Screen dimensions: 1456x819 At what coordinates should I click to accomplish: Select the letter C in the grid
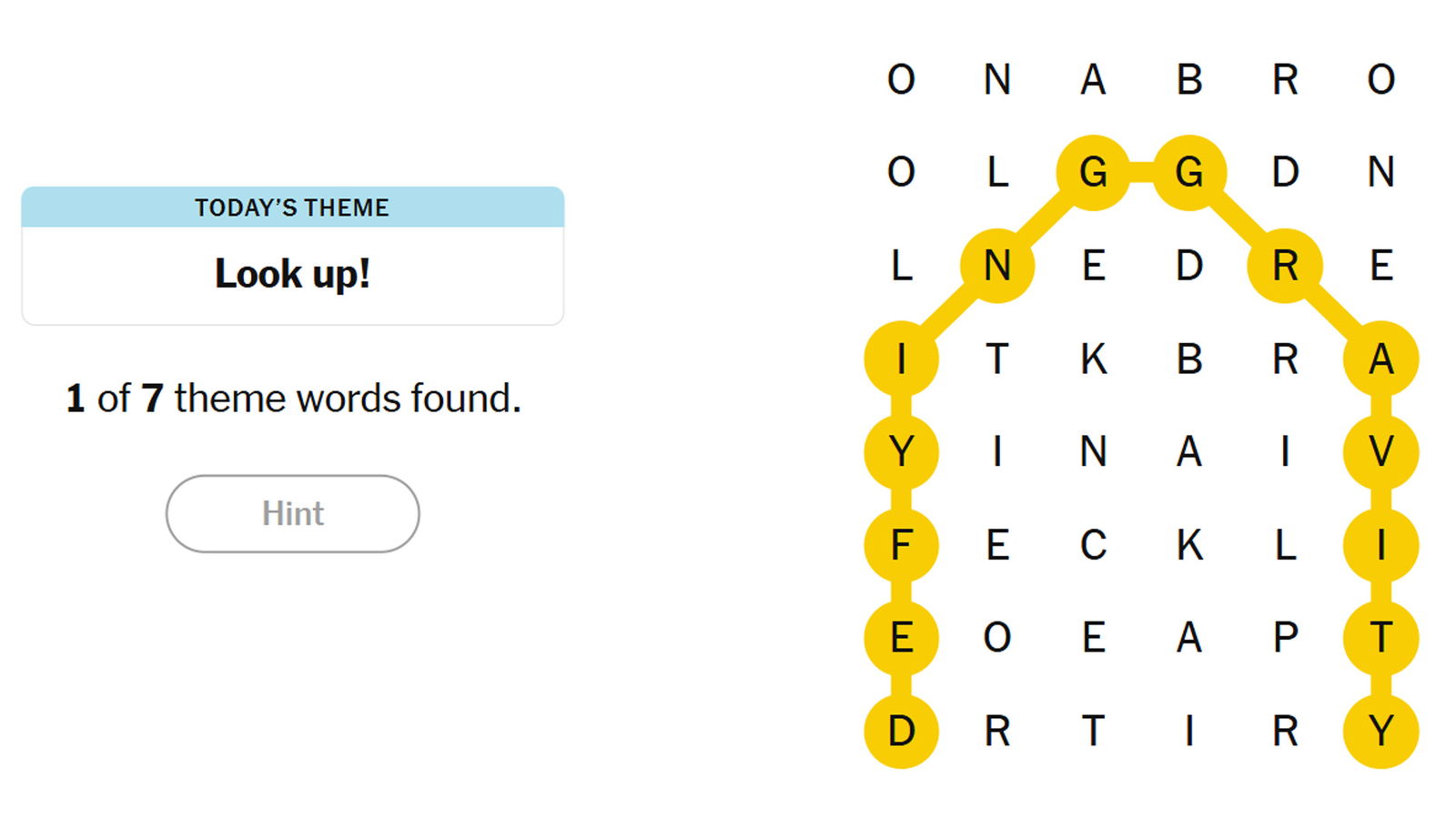(x=1093, y=545)
